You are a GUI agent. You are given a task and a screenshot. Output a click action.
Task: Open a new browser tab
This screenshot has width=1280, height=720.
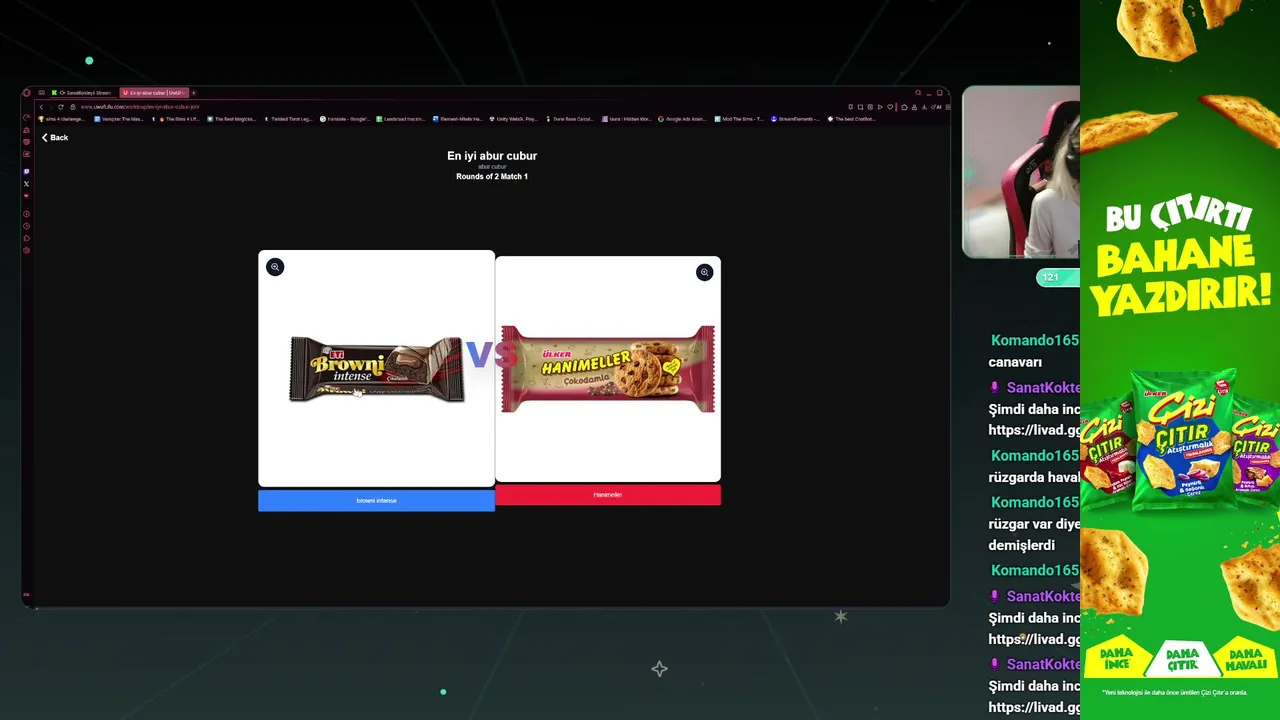pos(194,93)
